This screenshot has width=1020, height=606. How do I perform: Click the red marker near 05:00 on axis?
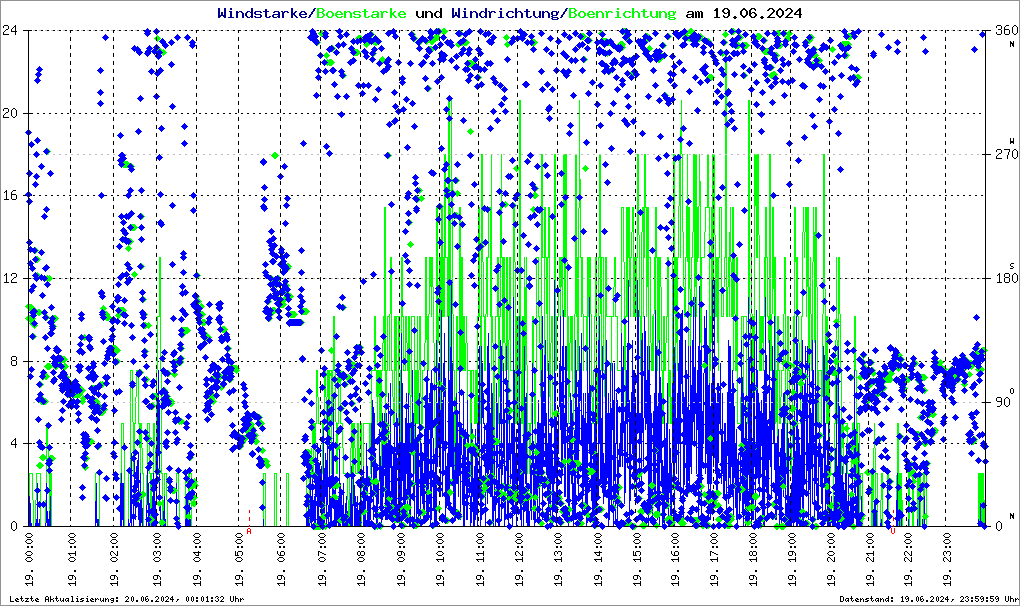(249, 531)
